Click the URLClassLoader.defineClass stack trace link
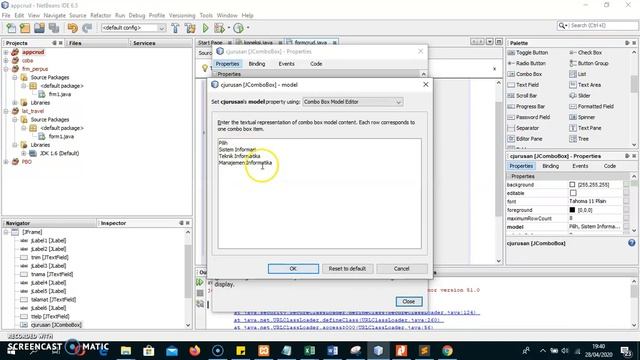The width and height of the screenshot is (640, 360). 338,320
